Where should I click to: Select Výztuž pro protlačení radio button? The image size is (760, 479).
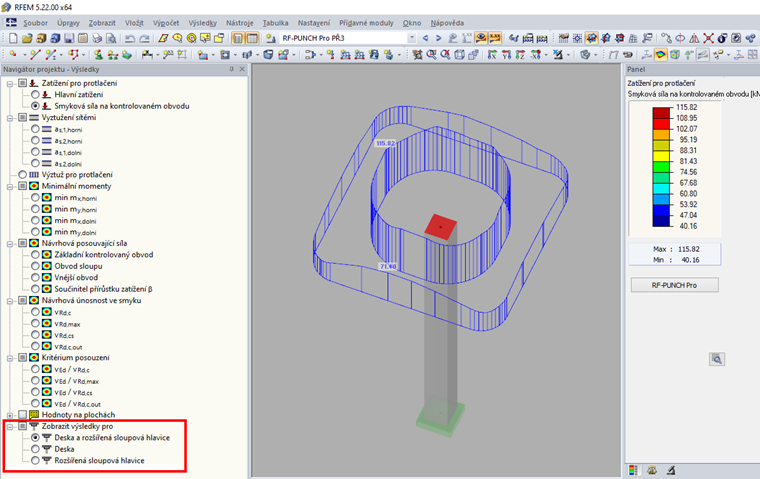pyautogui.click(x=22, y=175)
